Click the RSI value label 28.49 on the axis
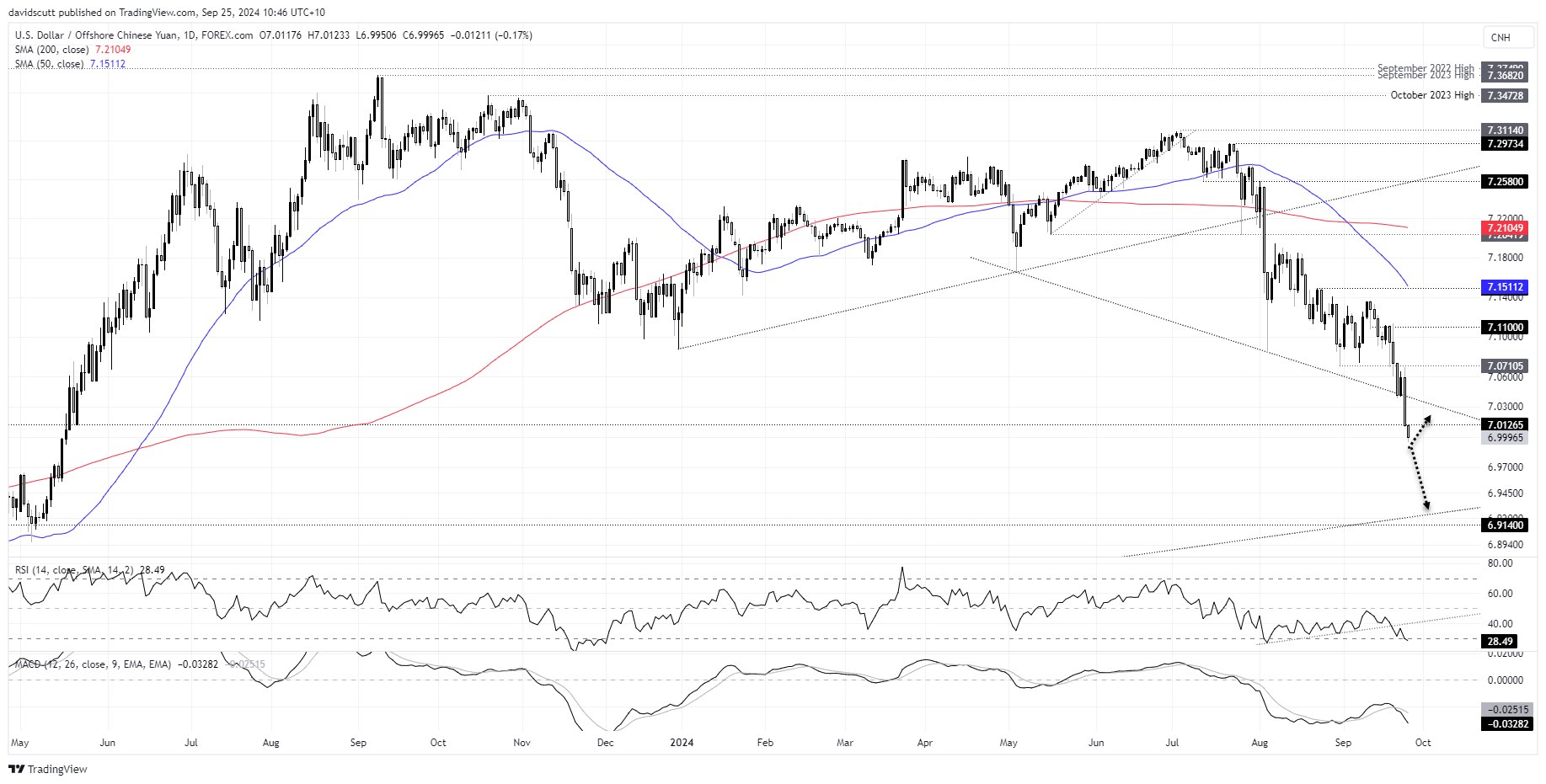The width and height of the screenshot is (1546, 784). pos(1500,642)
